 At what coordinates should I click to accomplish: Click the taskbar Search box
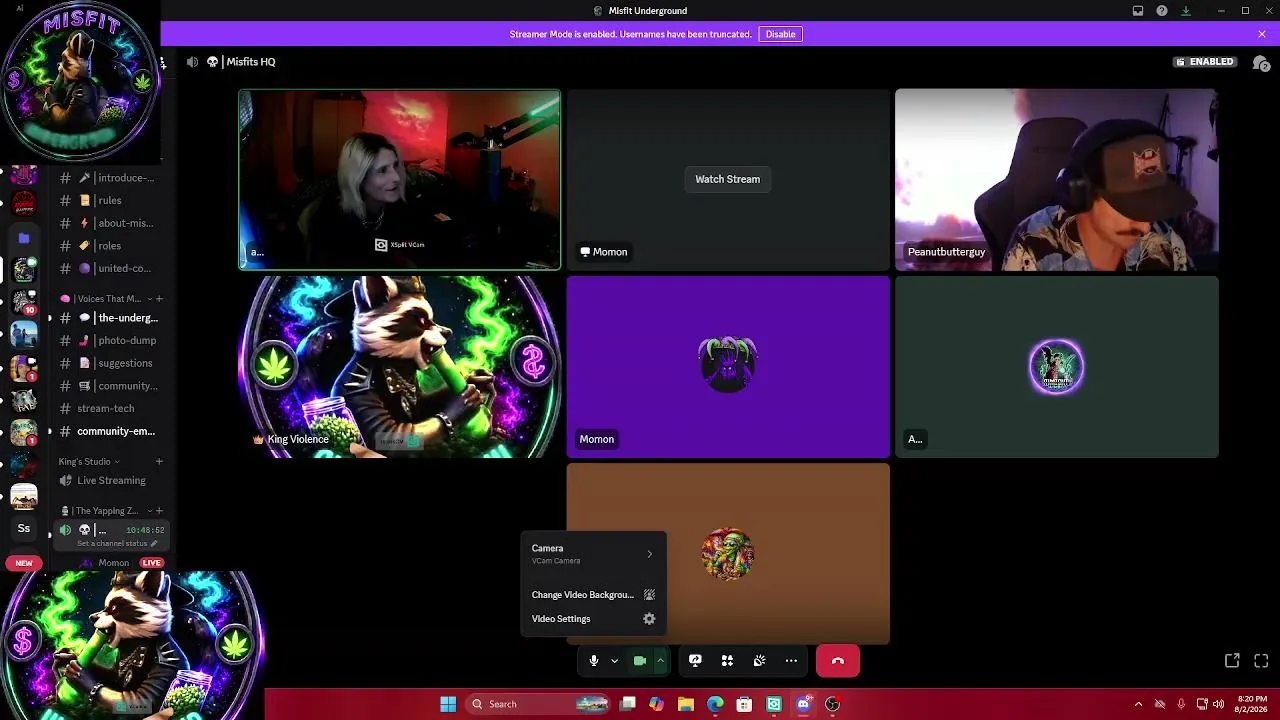[540, 704]
